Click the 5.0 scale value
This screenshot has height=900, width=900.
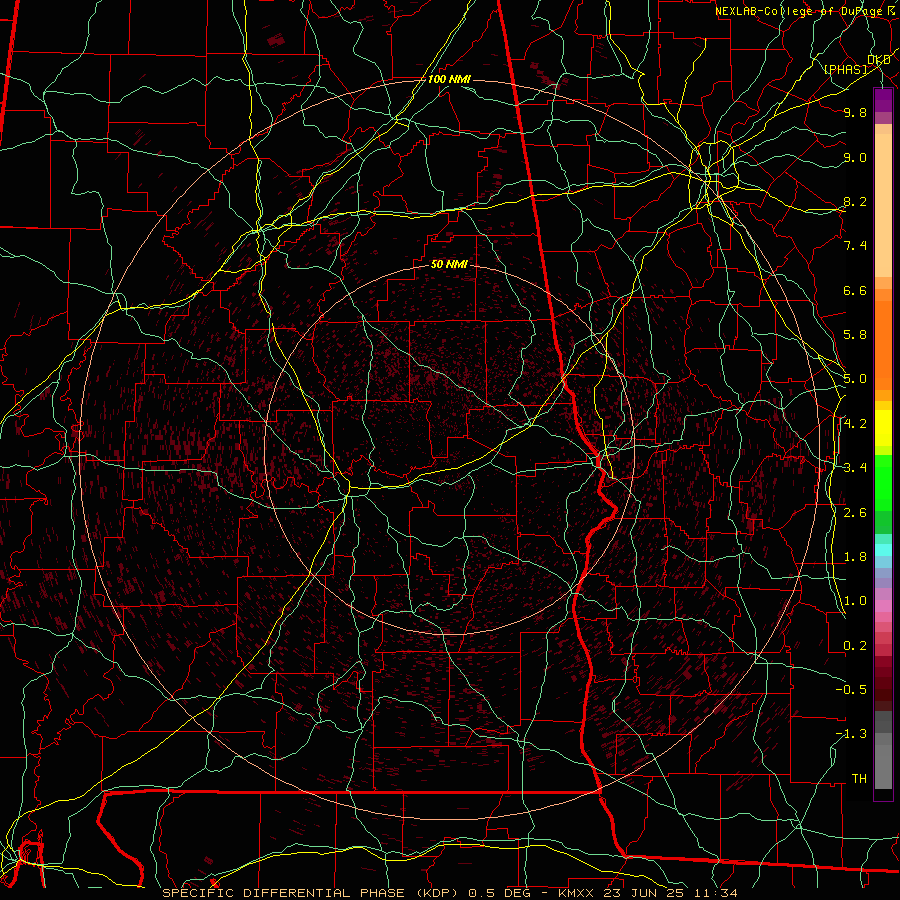point(855,379)
